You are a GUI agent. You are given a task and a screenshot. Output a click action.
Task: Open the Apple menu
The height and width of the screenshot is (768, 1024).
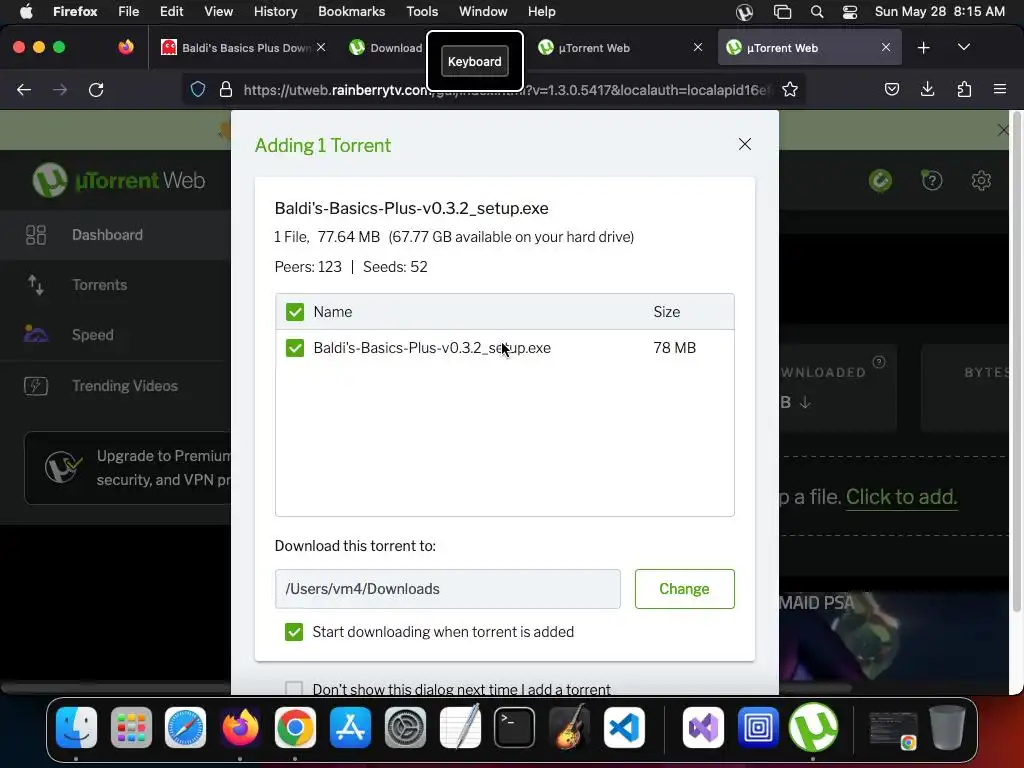(x=26, y=12)
